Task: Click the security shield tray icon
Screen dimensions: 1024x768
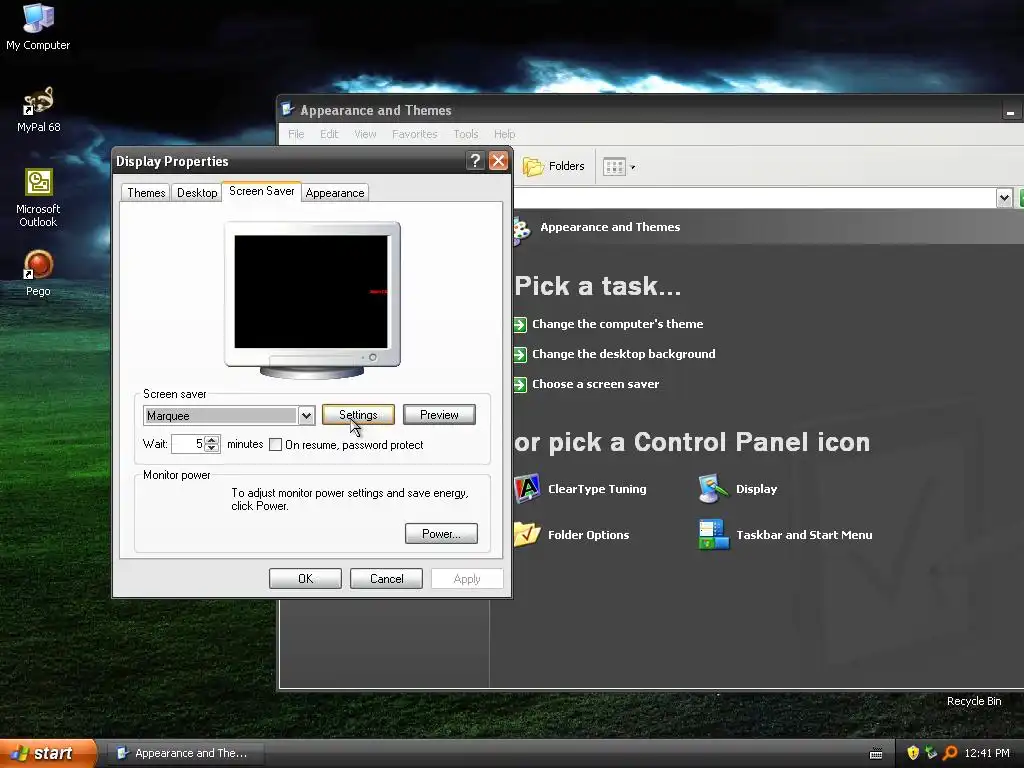Action: (913, 753)
